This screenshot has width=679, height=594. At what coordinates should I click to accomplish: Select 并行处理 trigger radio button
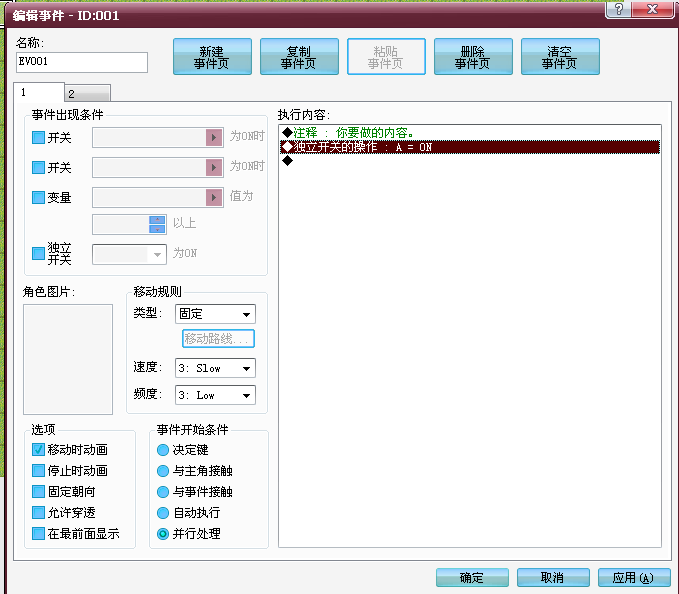click(163, 533)
